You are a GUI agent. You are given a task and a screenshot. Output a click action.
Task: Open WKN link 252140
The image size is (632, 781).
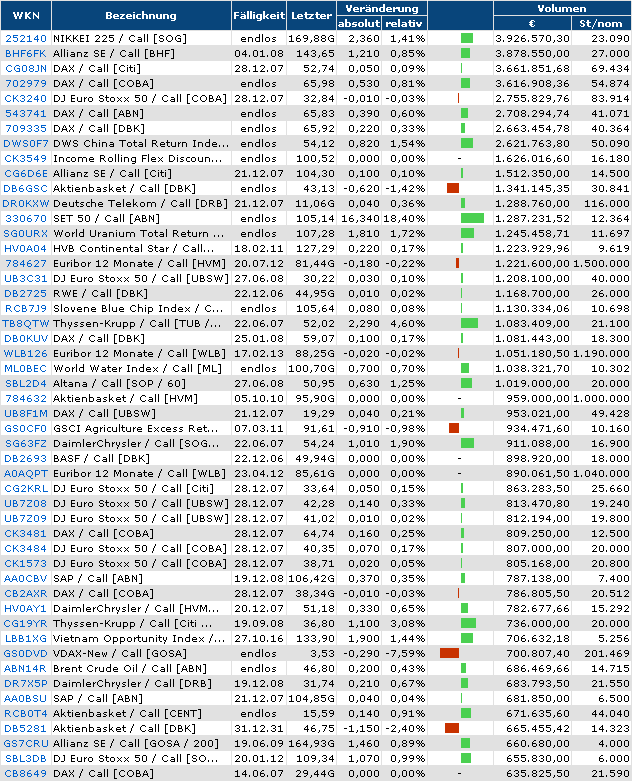pos(25,38)
